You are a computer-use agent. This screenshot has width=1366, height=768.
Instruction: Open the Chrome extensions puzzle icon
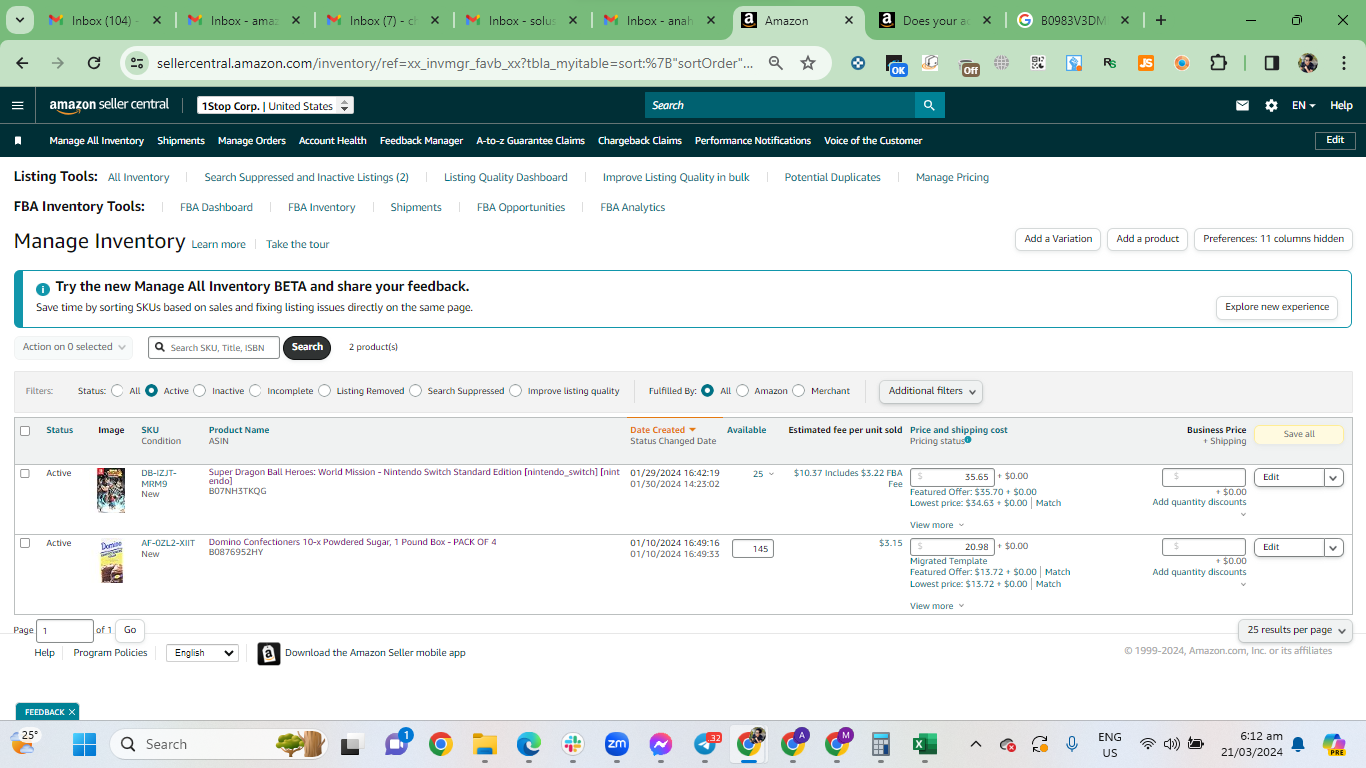[1218, 63]
